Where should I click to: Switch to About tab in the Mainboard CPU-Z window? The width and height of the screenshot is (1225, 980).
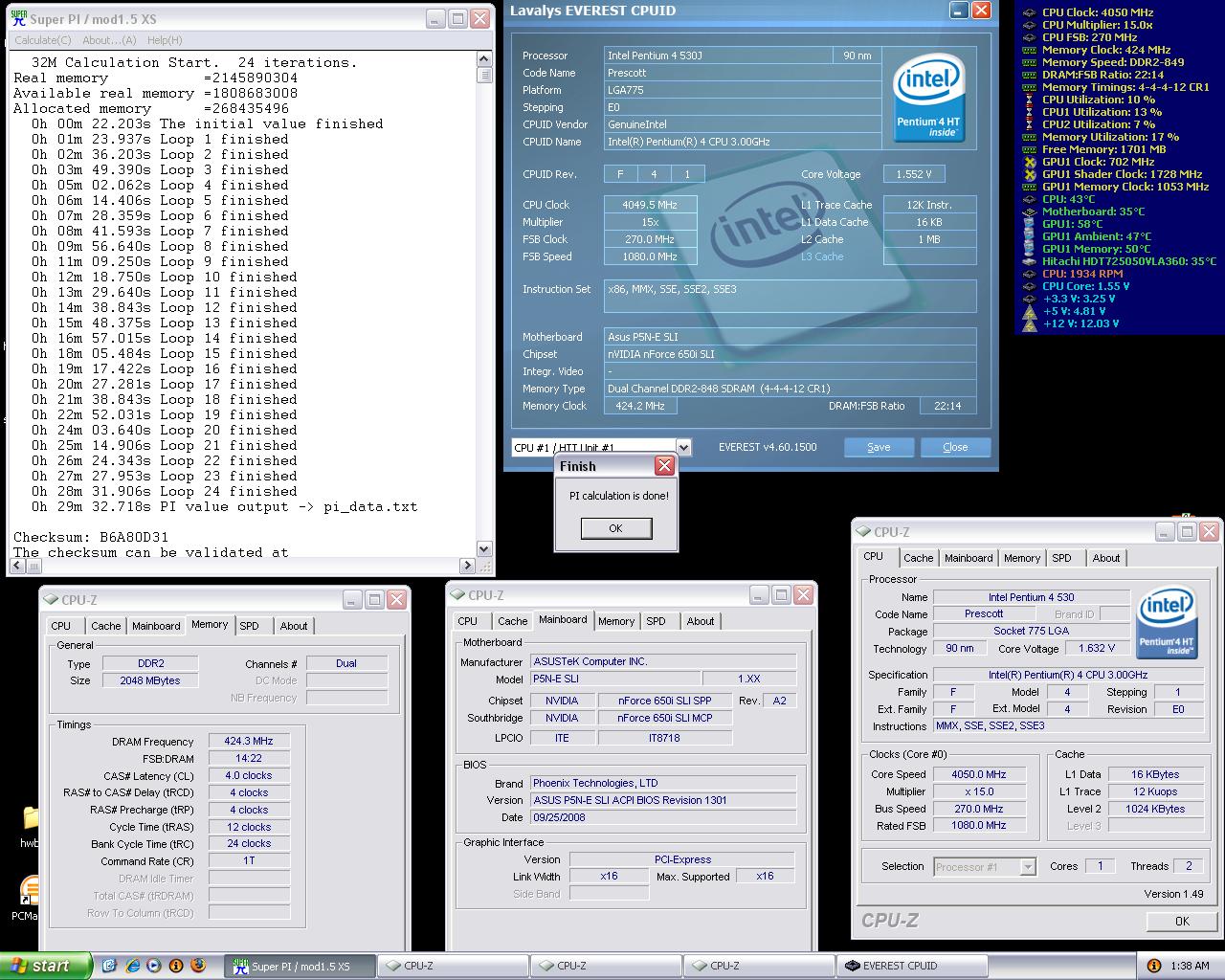pyautogui.click(x=701, y=621)
